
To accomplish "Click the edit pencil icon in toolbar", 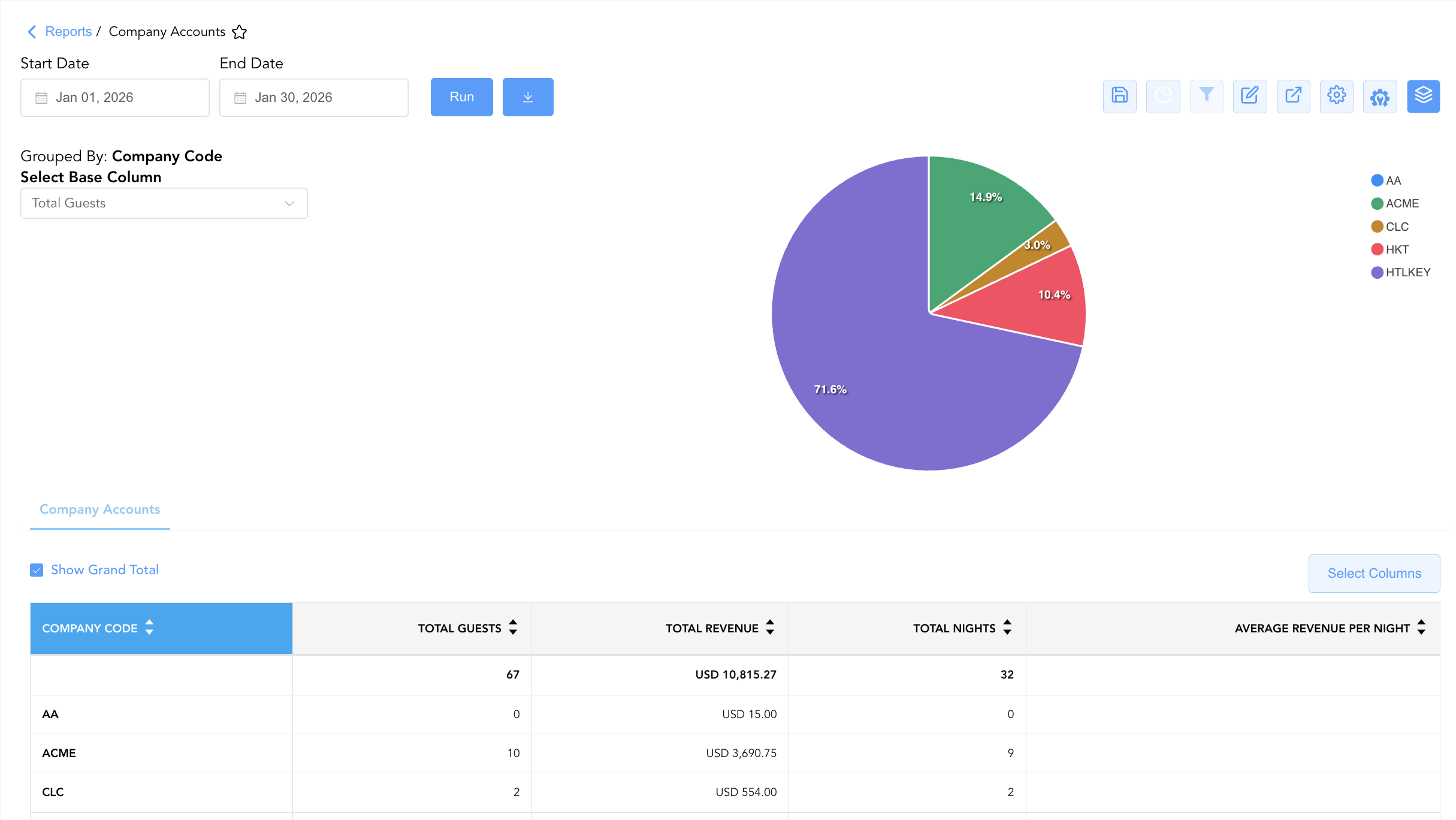I will click(x=1250, y=97).
